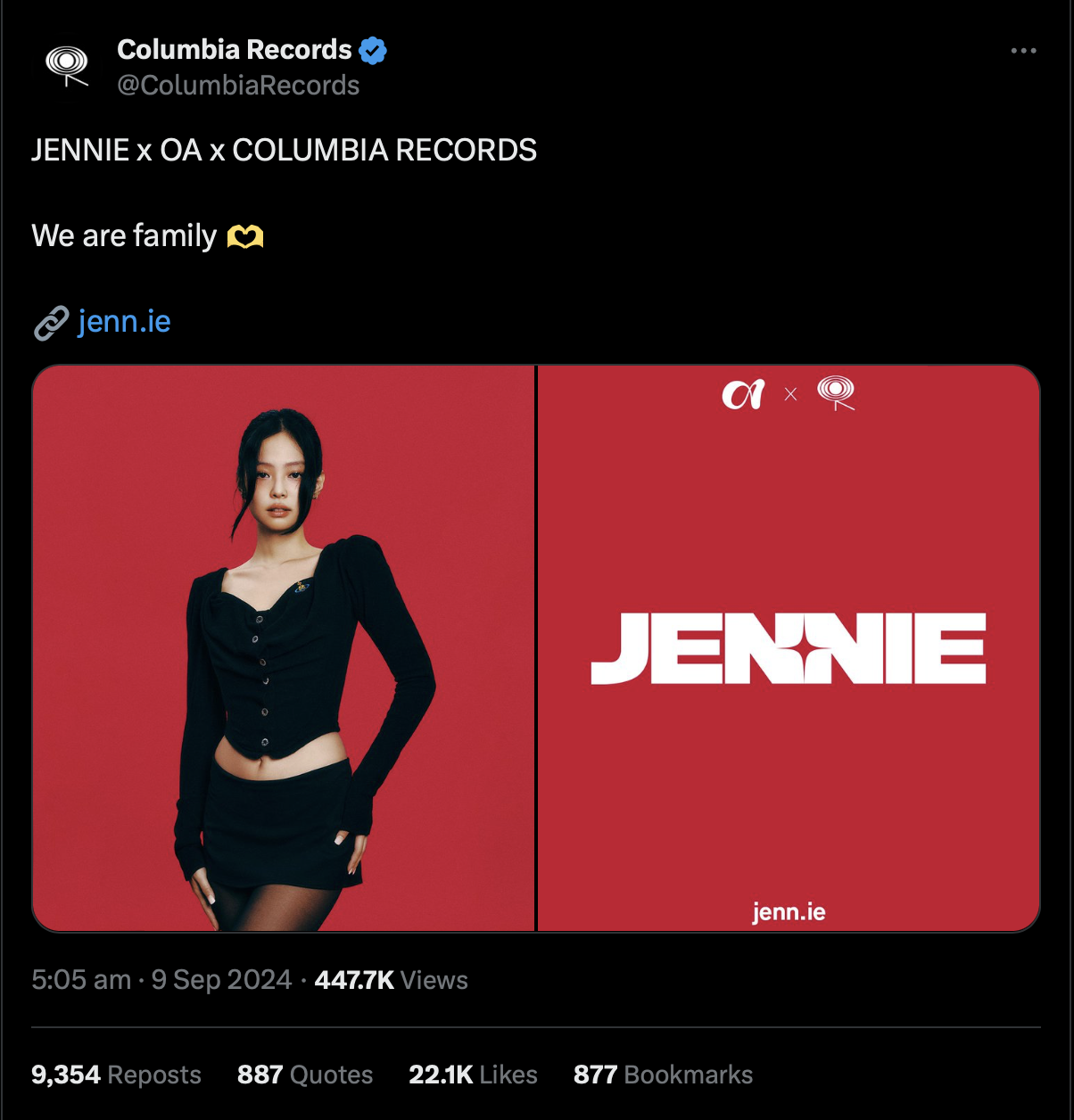This screenshot has height=1120, width=1074.
Task: Open the @ColumbiaRecords handle link
Action: click(238, 86)
